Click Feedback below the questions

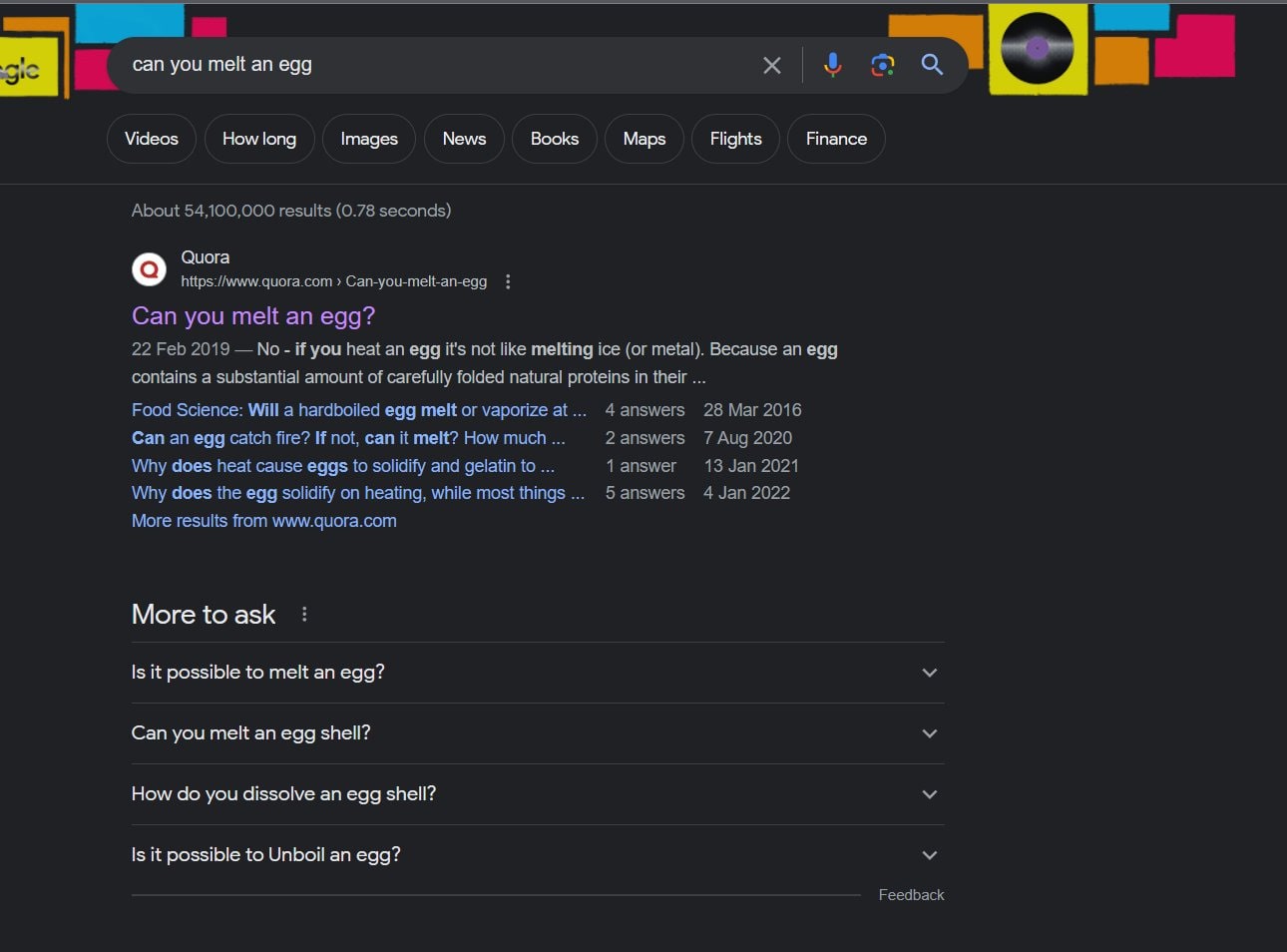click(x=911, y=895)
